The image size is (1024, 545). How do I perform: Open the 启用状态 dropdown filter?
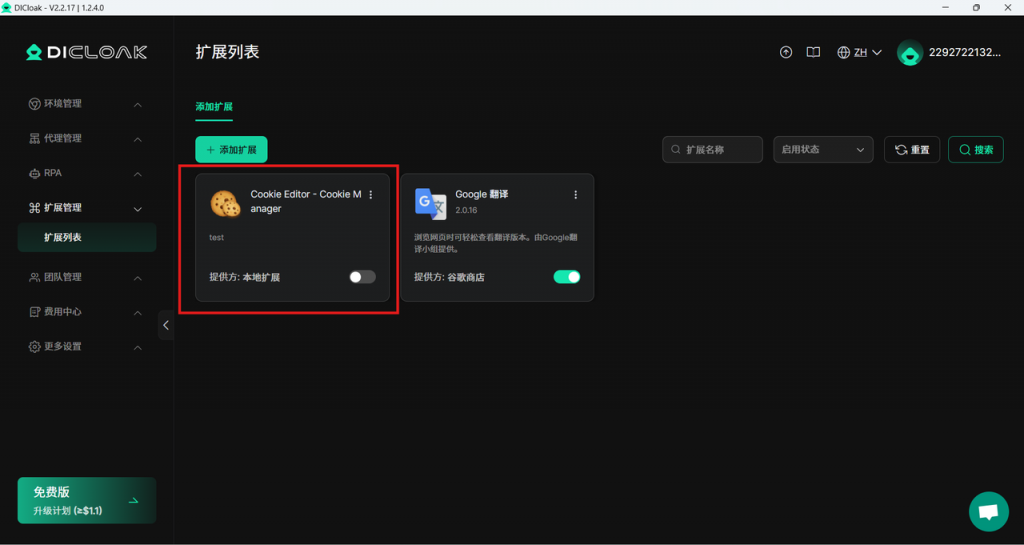tap(822, 150)
